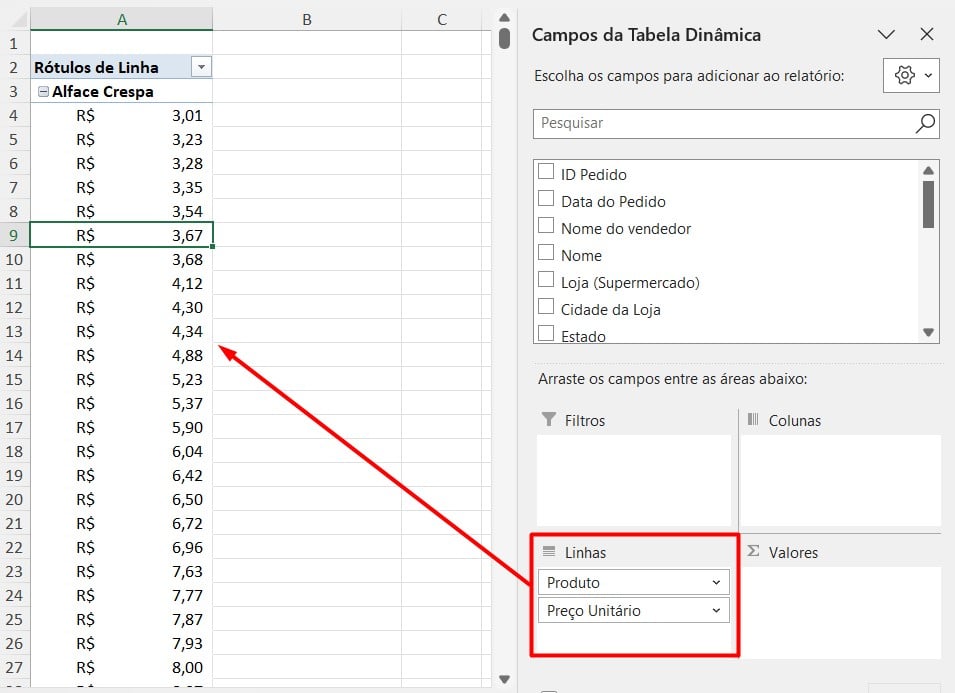Click the search magnifier icon in Pesquisar
This screenshot has height=693, width=955.
[x=925, y=124]
